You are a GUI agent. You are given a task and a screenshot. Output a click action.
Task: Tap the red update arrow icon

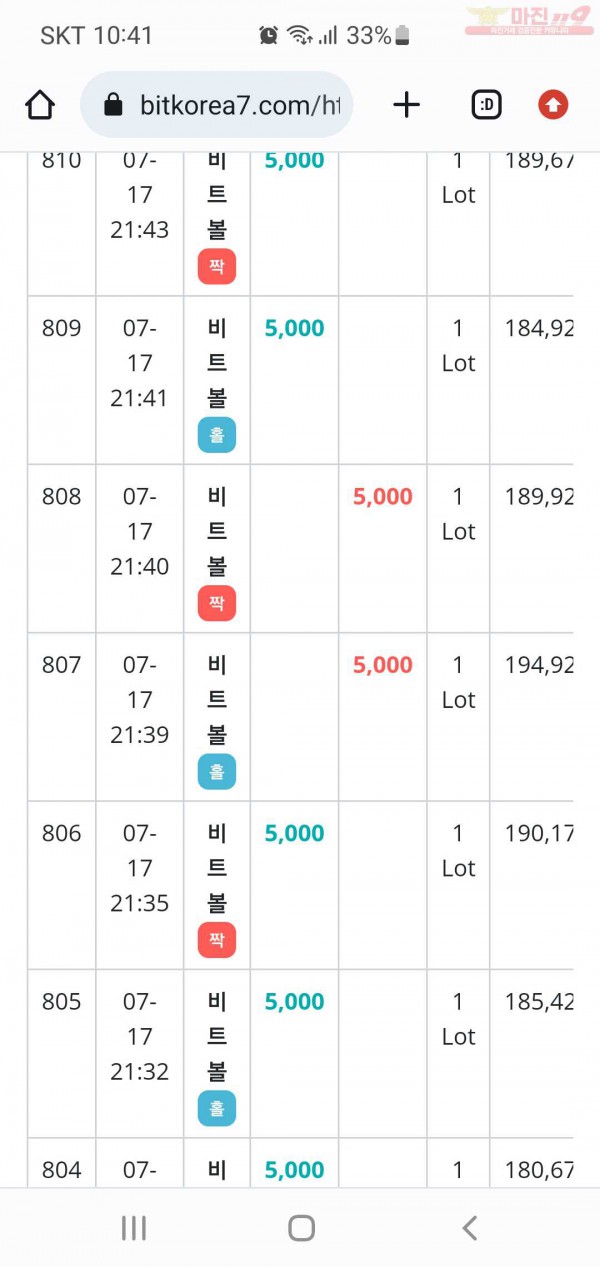click(553, 105)
